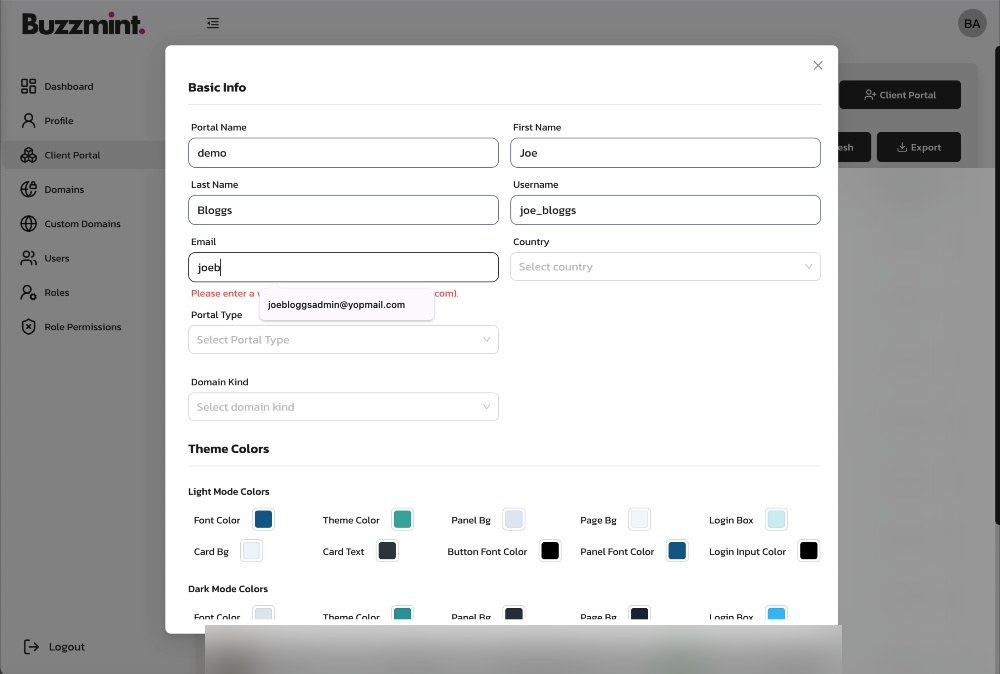Click the Client Portal cubes icon
Image resolution: width=1000 pixels, height=674 pixels.
click(x=29, y=155)
